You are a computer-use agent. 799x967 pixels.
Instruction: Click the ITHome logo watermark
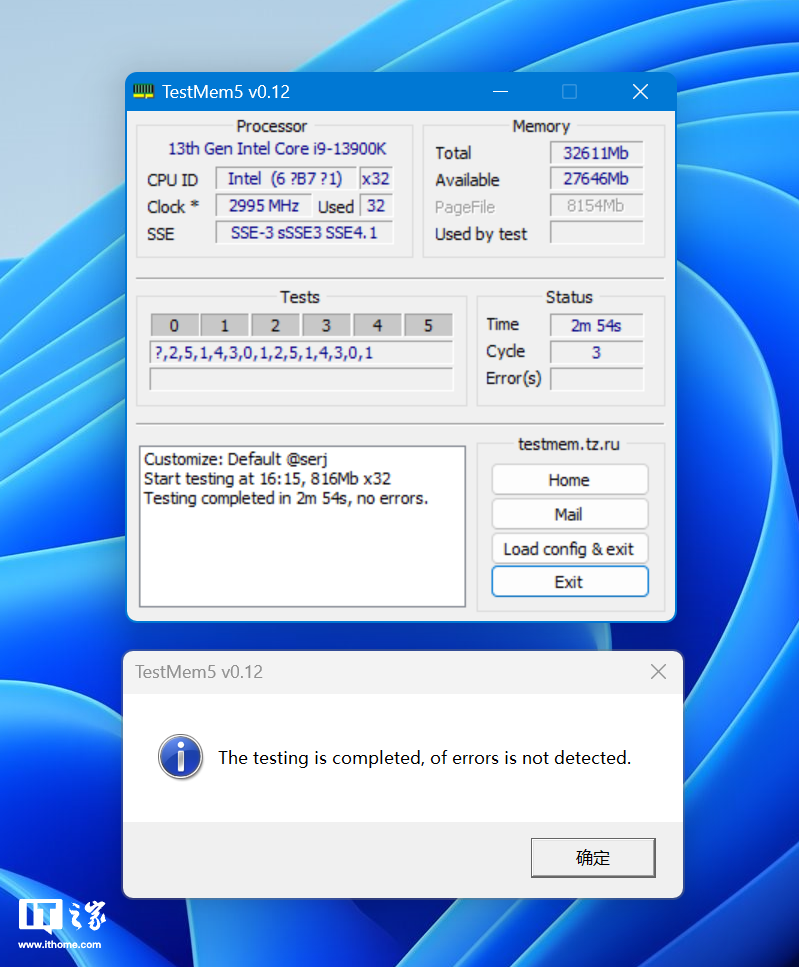coord(62,922)
